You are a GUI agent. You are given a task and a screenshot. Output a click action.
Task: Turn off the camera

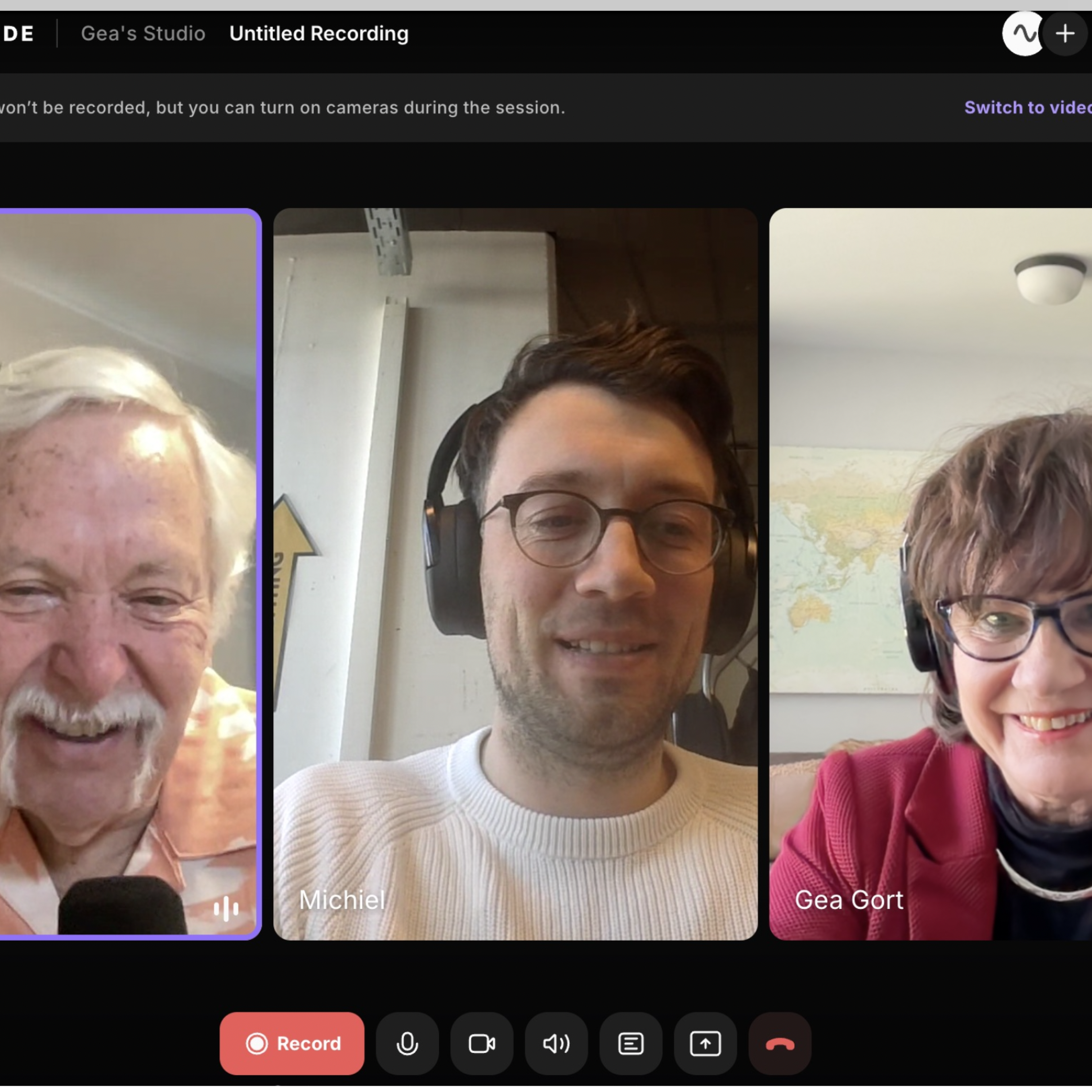482,1043
